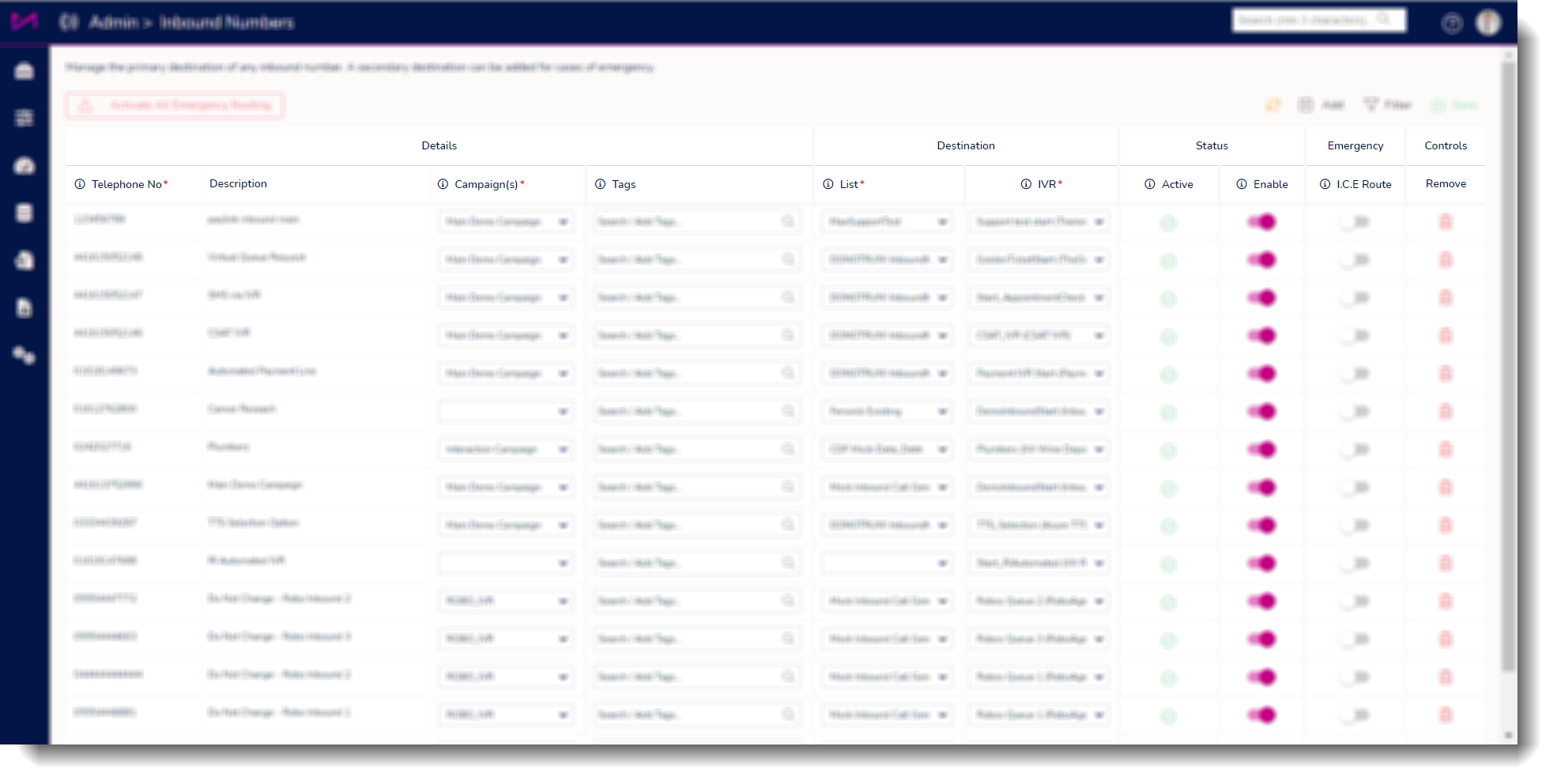
Task: Click trash icon for the CSAT IVR row
Action: (x=1446, y=336)
